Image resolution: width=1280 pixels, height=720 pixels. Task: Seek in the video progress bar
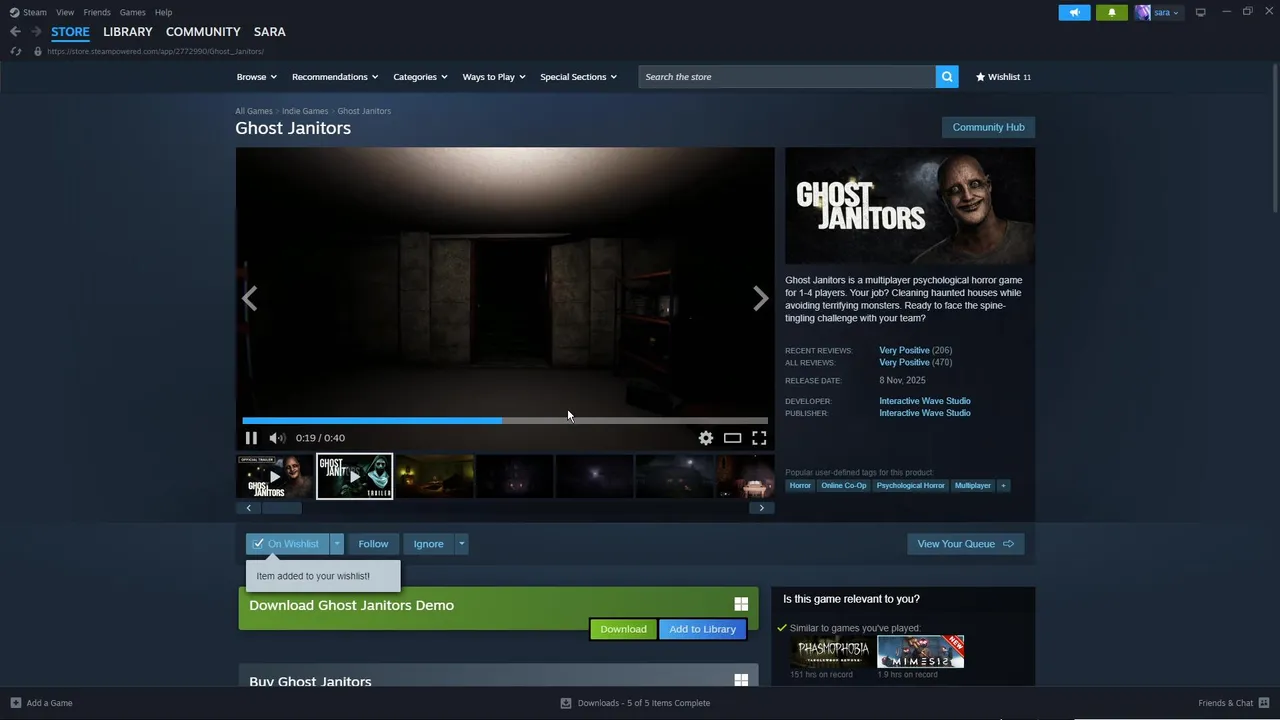[505, 421]
